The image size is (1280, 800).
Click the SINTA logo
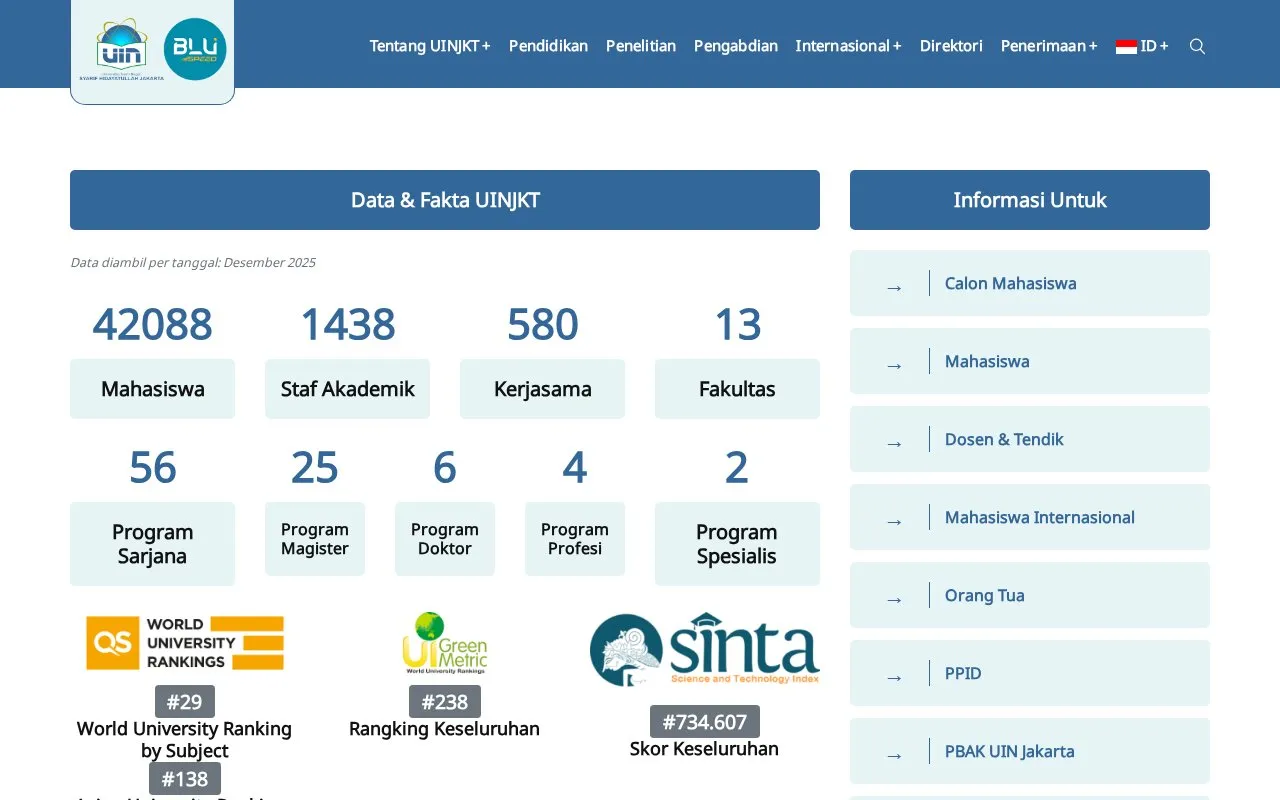tap(705, 649)
